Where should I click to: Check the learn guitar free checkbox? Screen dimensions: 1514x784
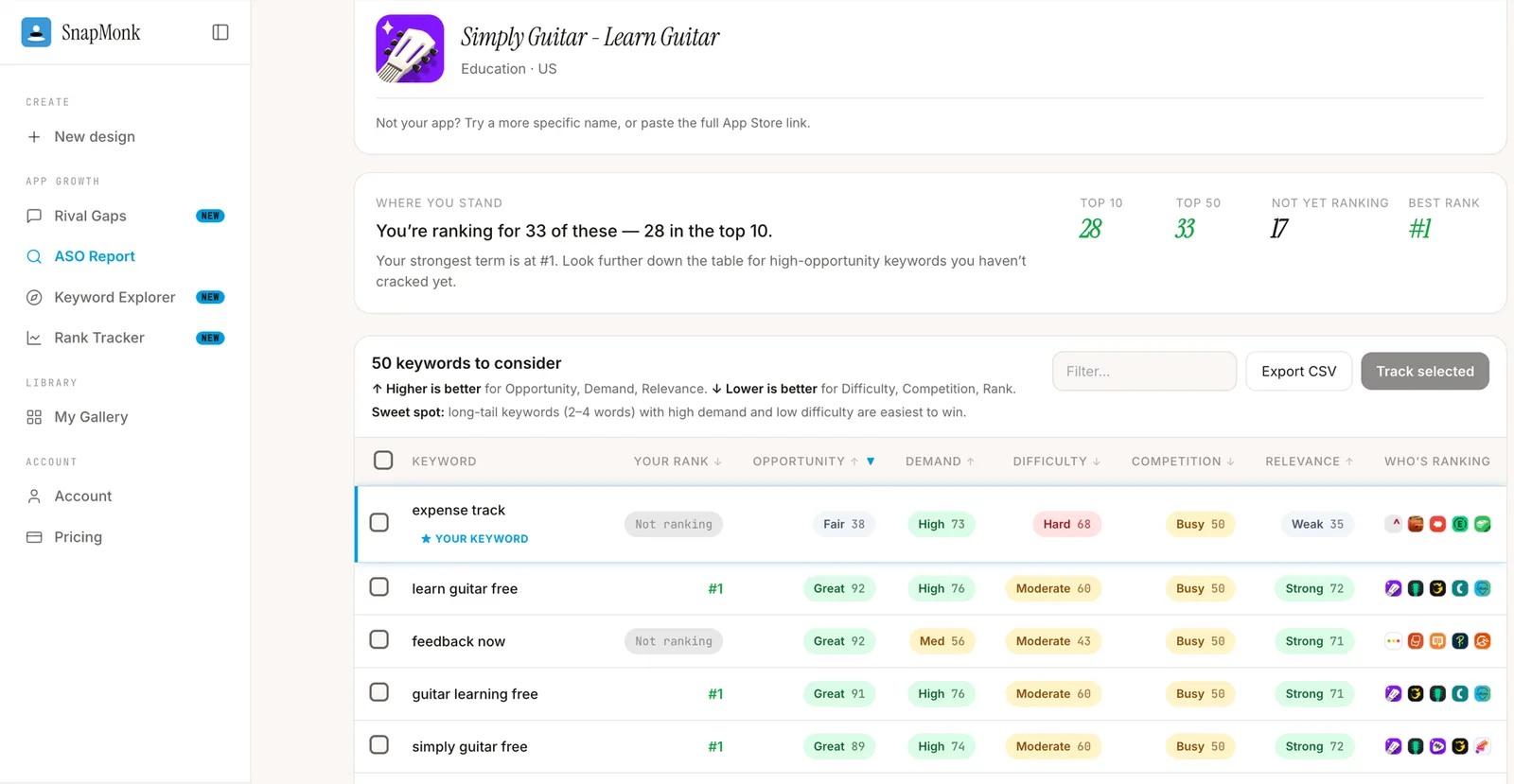click(x=379, y=587)
